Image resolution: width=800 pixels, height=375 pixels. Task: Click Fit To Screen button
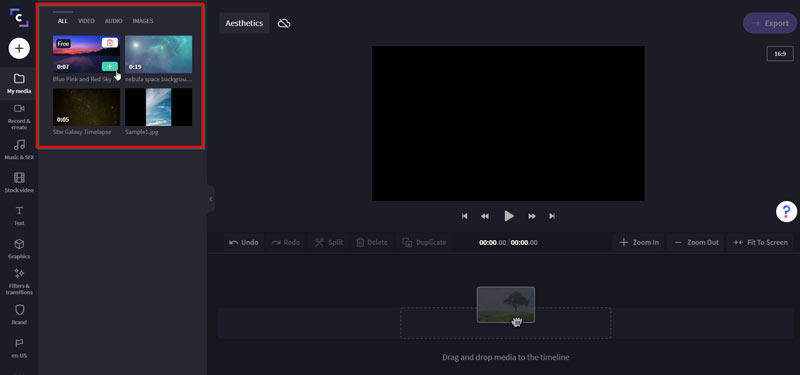(760, 242)
